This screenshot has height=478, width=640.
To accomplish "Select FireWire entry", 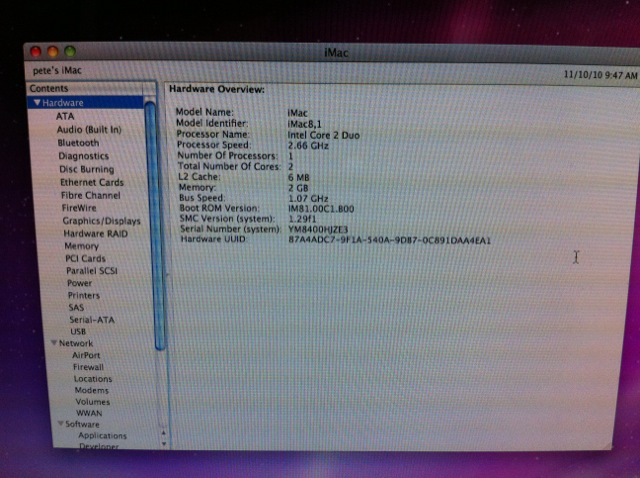I will [79, 208].
